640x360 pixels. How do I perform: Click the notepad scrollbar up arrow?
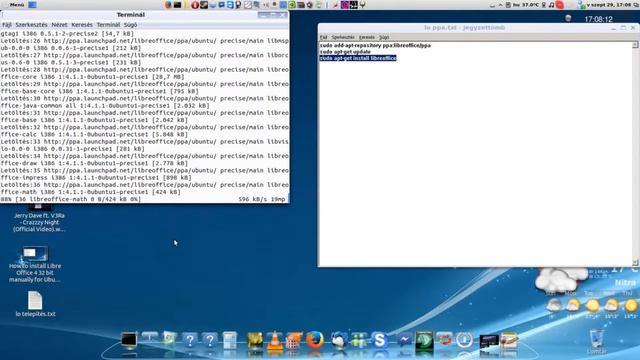click(635, 45)
